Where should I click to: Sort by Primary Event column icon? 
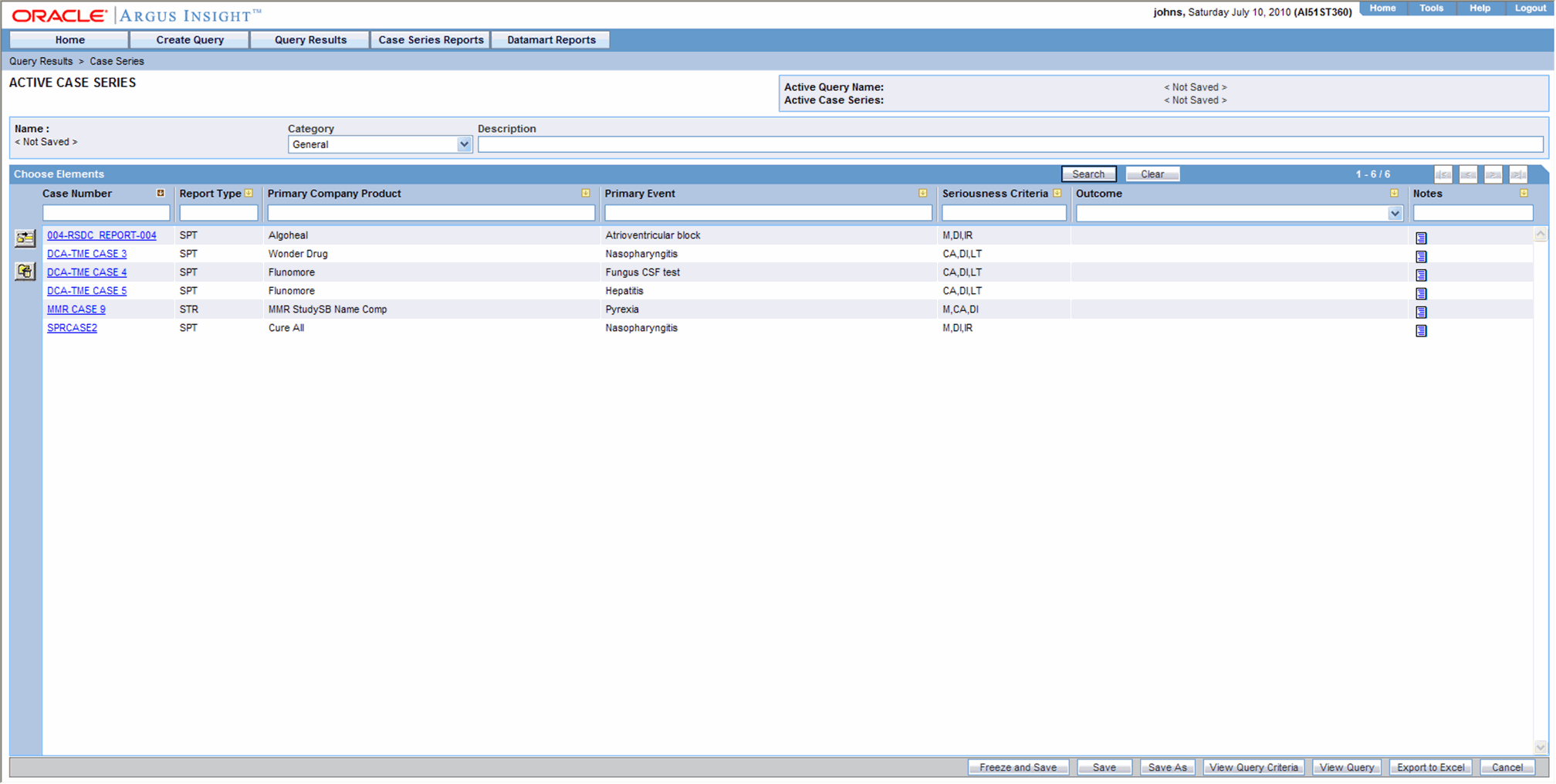923,193
